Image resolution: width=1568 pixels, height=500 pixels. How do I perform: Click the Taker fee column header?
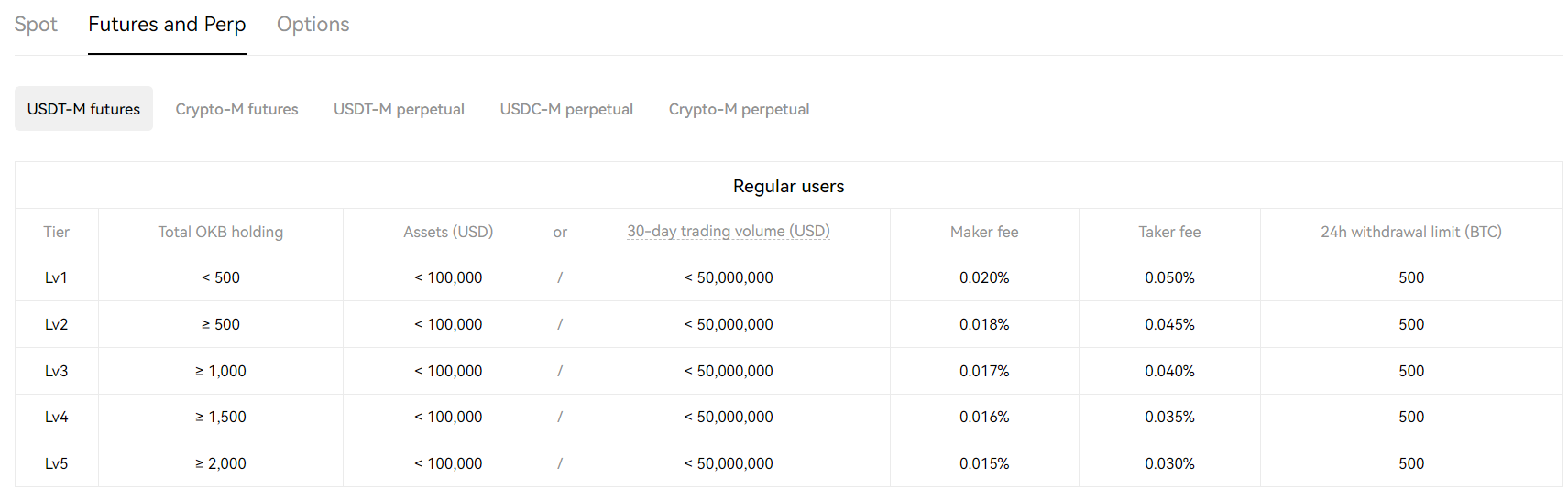click(x=1169, y=232)
